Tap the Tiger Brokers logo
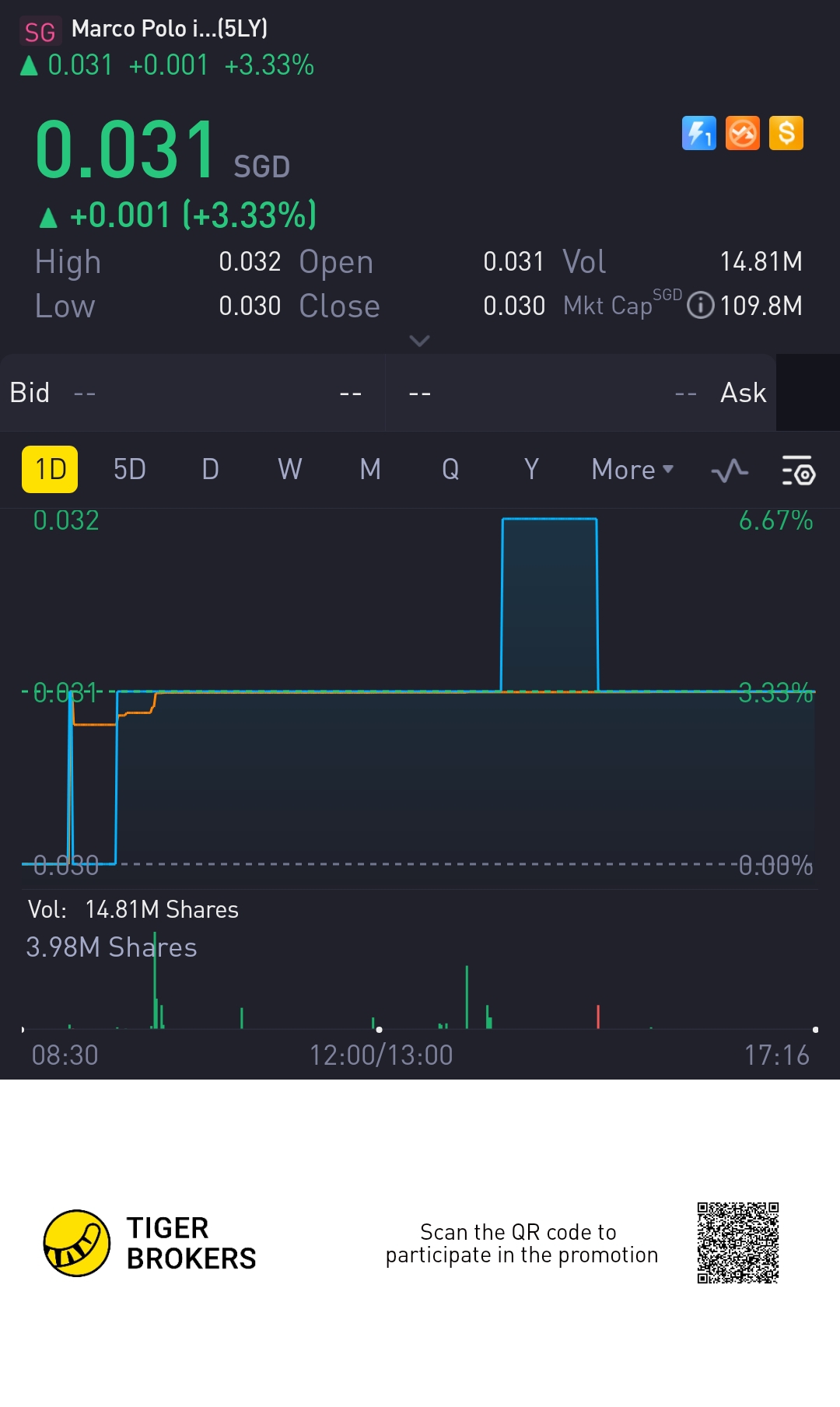 coord(76,1243)
